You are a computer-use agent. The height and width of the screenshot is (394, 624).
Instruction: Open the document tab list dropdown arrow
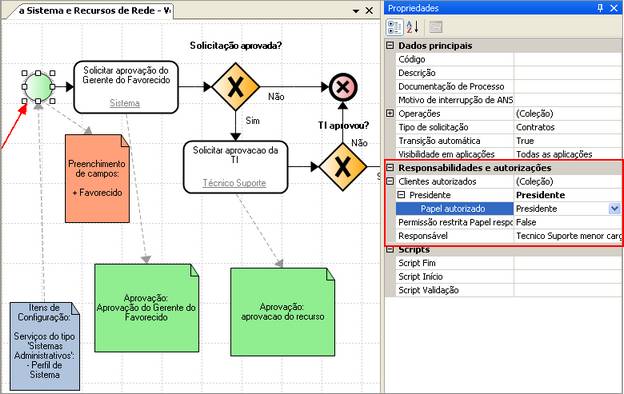(356, 11)
